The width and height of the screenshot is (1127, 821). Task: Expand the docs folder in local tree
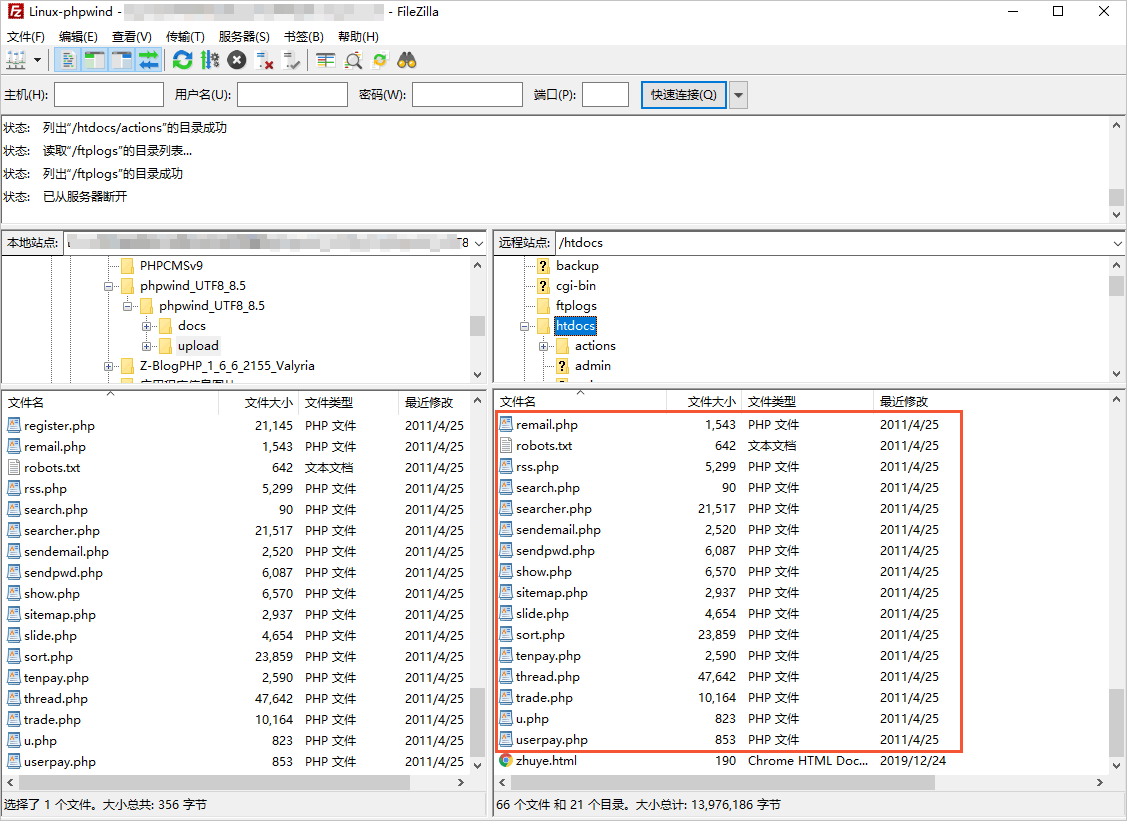(x=147, y=326)
